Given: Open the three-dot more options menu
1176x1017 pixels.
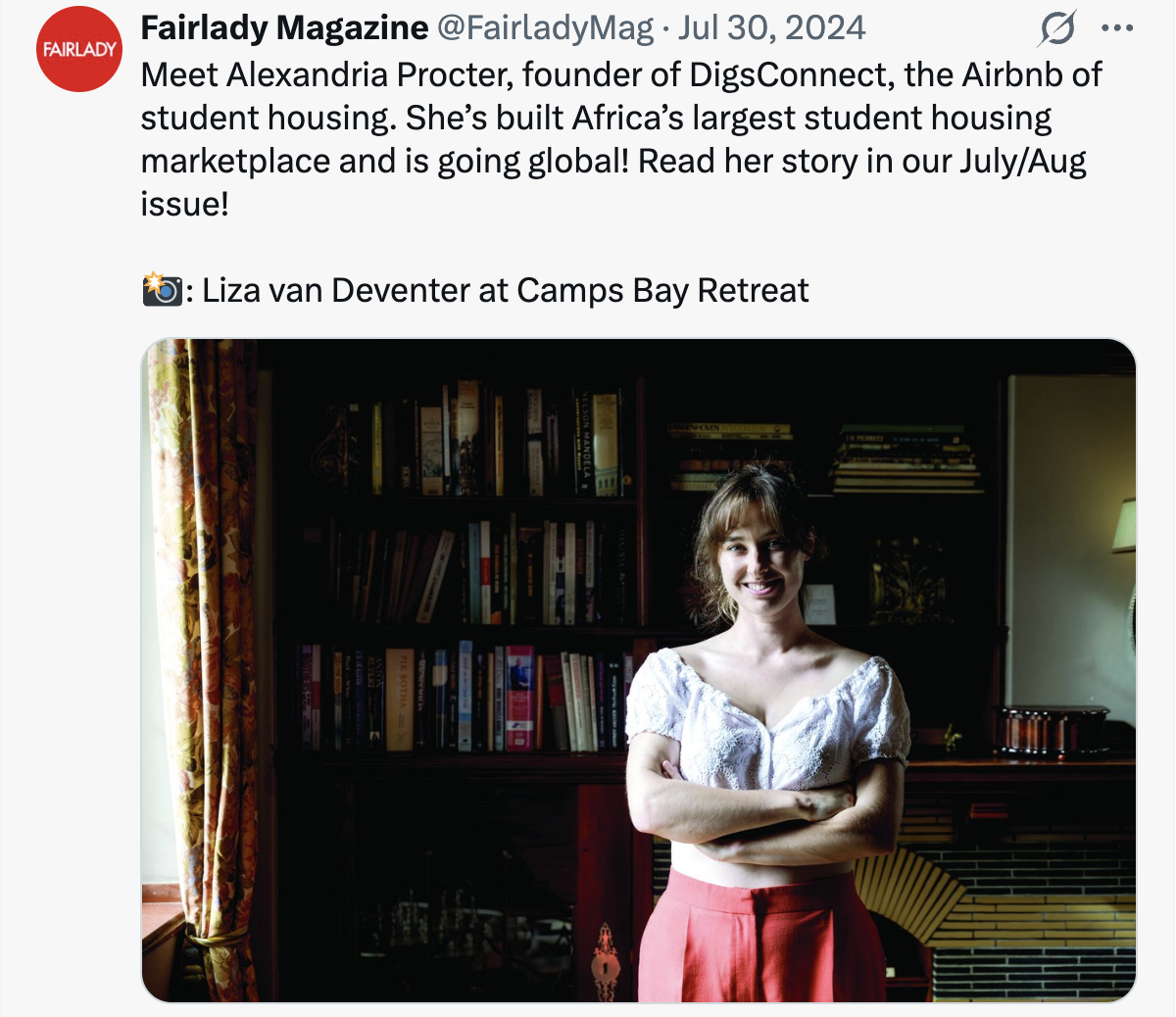Looking at the screenshot, I should pos(1117,28).
